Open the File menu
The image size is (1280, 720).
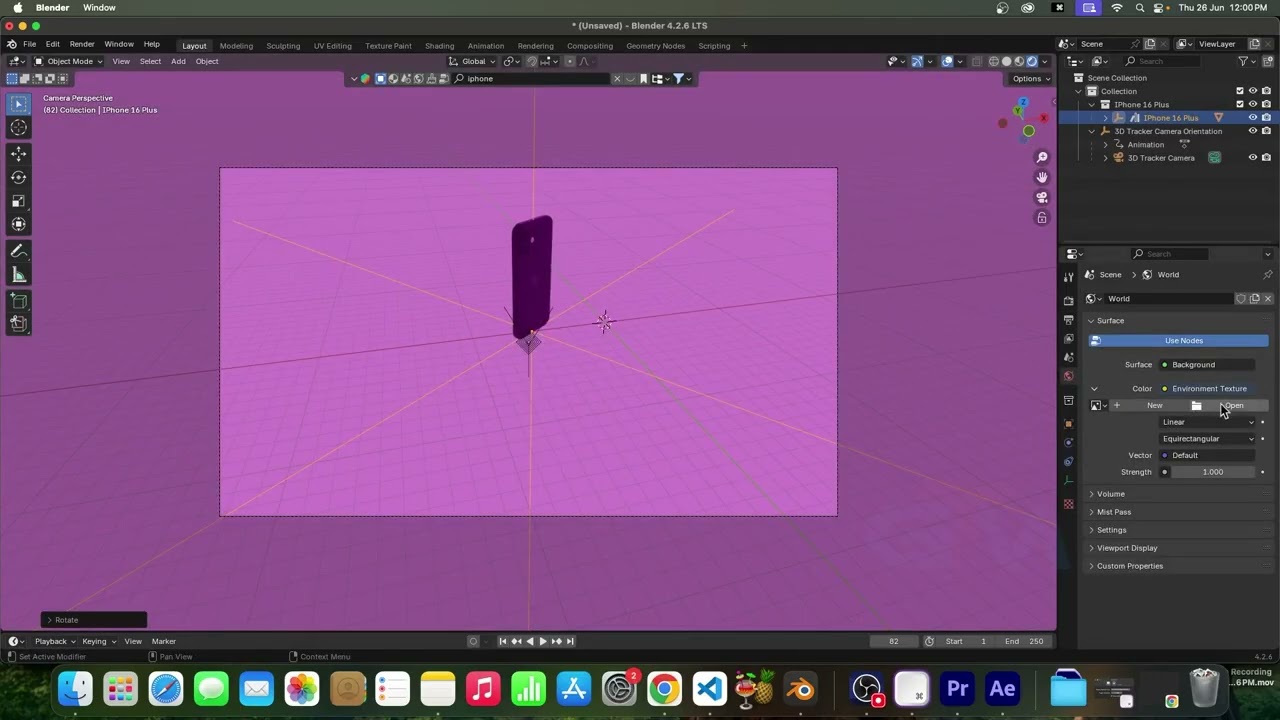click(30, 45)
